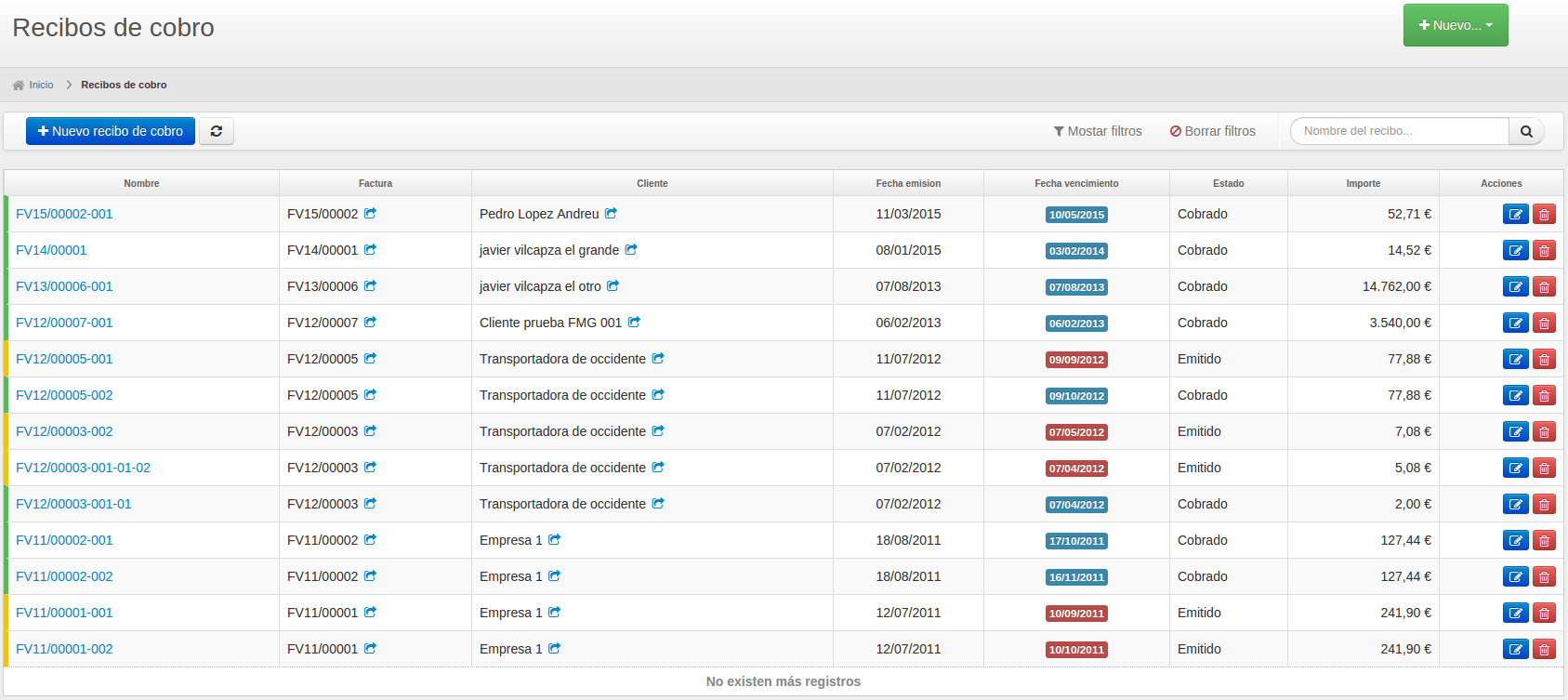Open invoice link icon for FV14/00001 row

click(370, 249)
